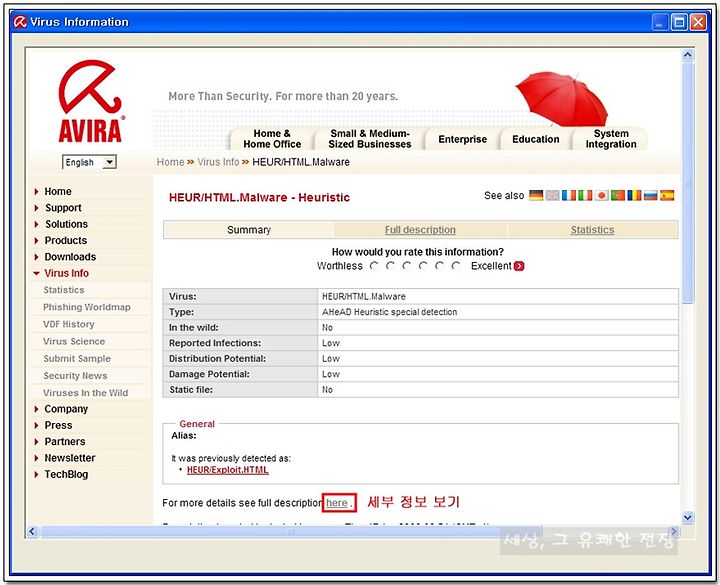Go to Home in the breadcrumb

[170, 162]
